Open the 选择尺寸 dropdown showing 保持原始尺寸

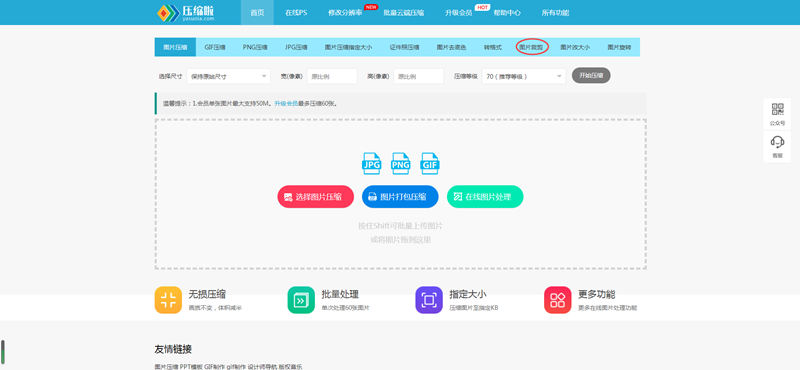coord(229,76)
